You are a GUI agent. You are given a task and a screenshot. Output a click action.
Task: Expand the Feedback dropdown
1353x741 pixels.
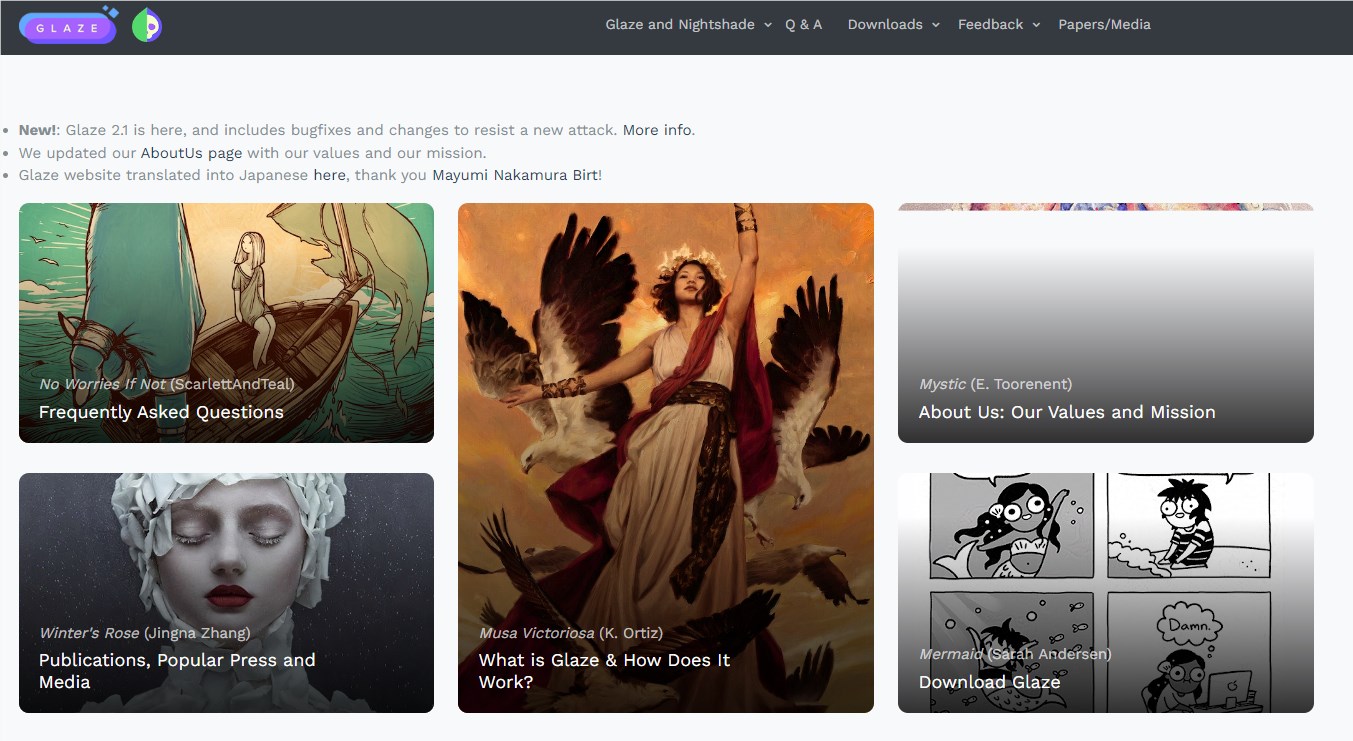(x=998, y=25)
